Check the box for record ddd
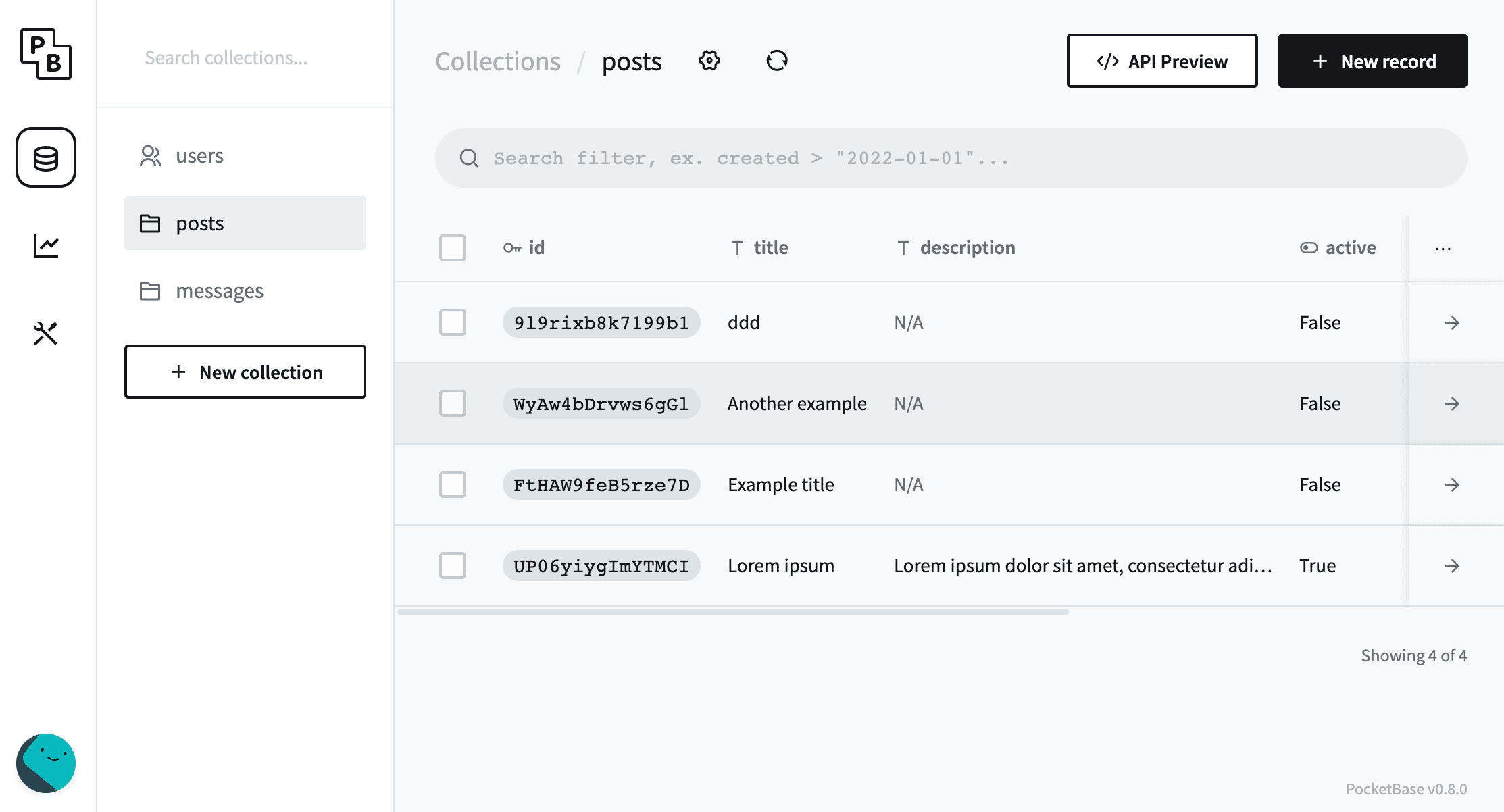 click(453, 322)
